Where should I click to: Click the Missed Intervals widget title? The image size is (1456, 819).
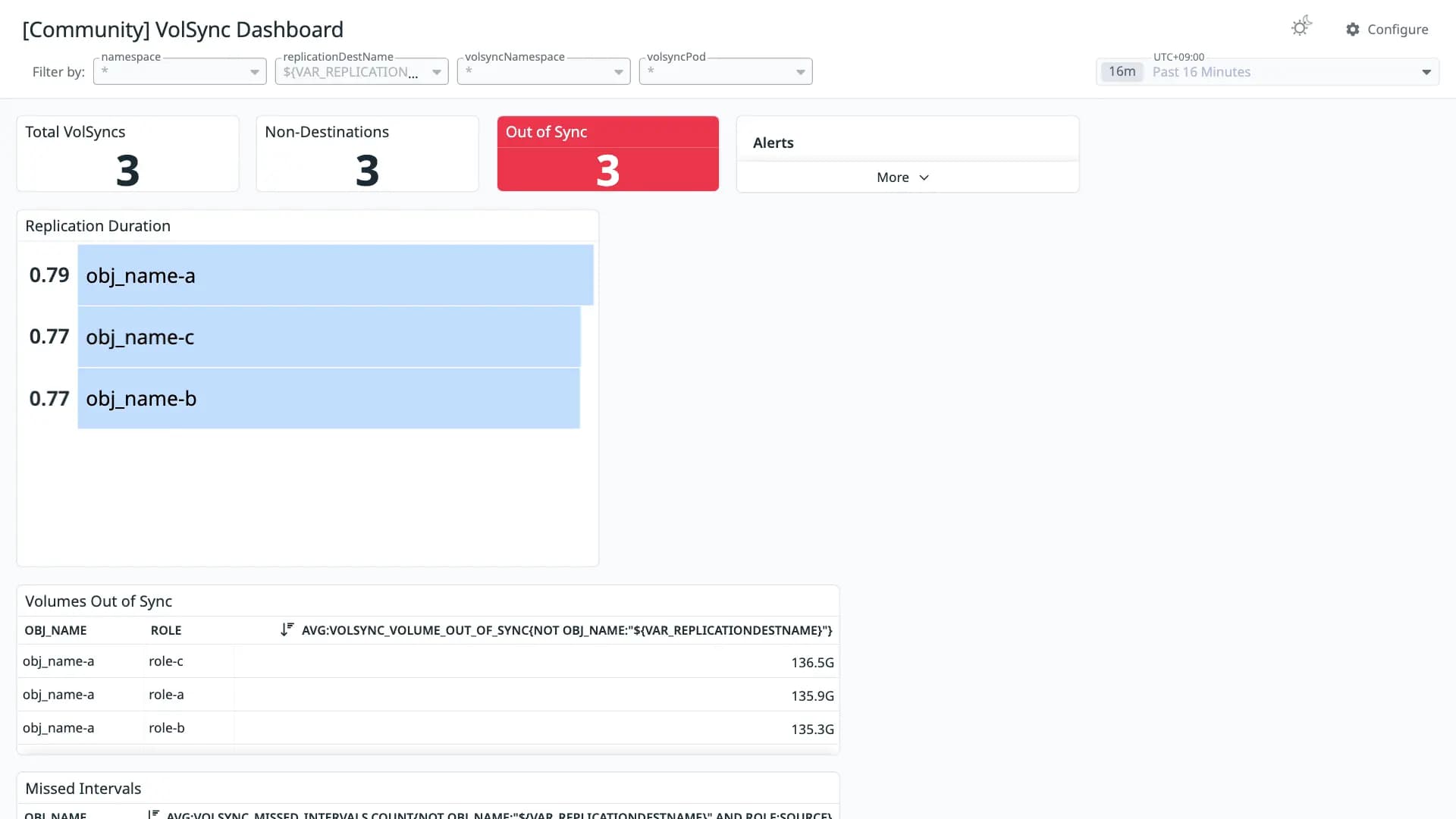click(x=83, y=789)
